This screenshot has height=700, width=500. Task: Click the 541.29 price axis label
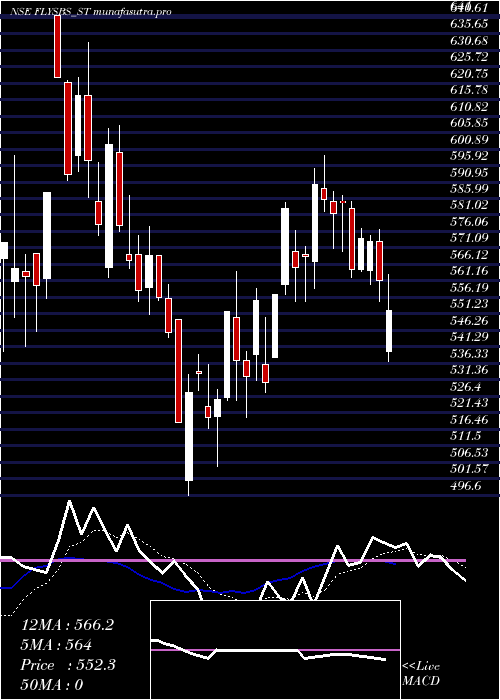pyautogui.click(x=470, y=337)
